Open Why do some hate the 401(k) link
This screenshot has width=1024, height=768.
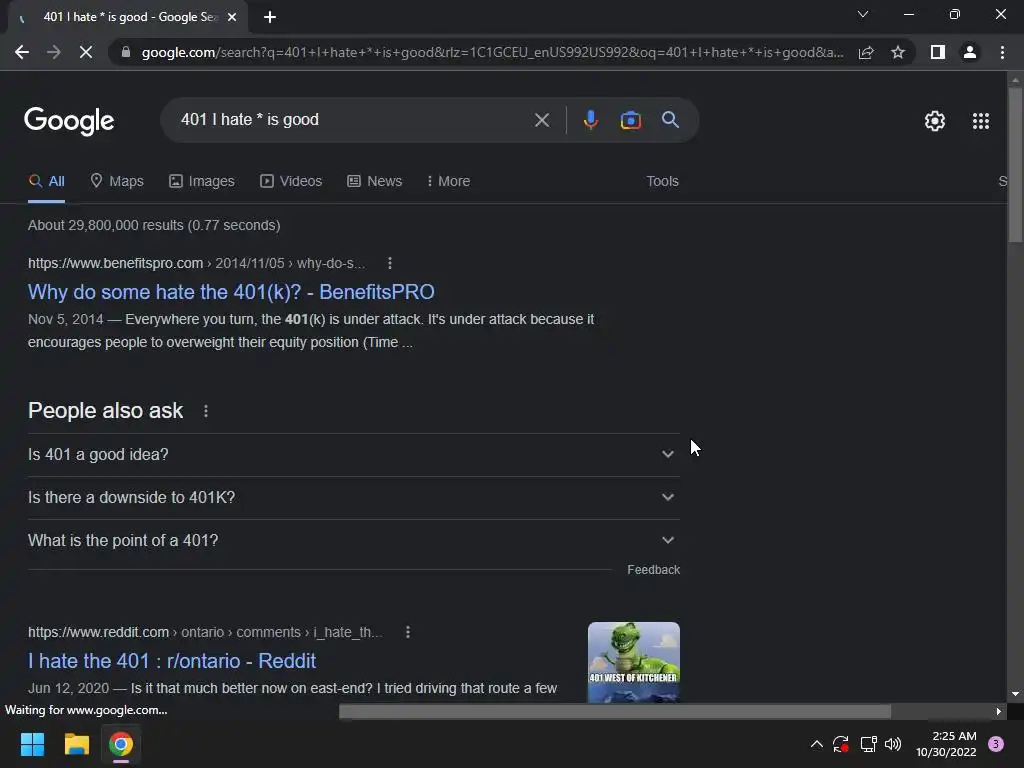pos(231,292)
